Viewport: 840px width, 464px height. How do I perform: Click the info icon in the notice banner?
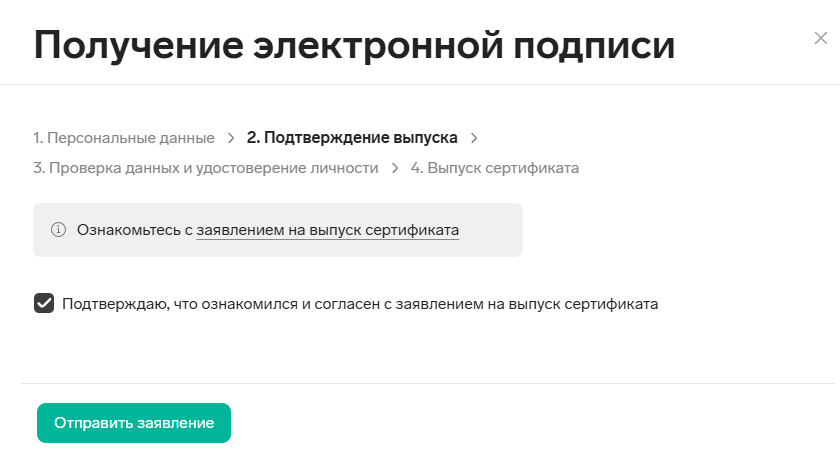[58, 230]
